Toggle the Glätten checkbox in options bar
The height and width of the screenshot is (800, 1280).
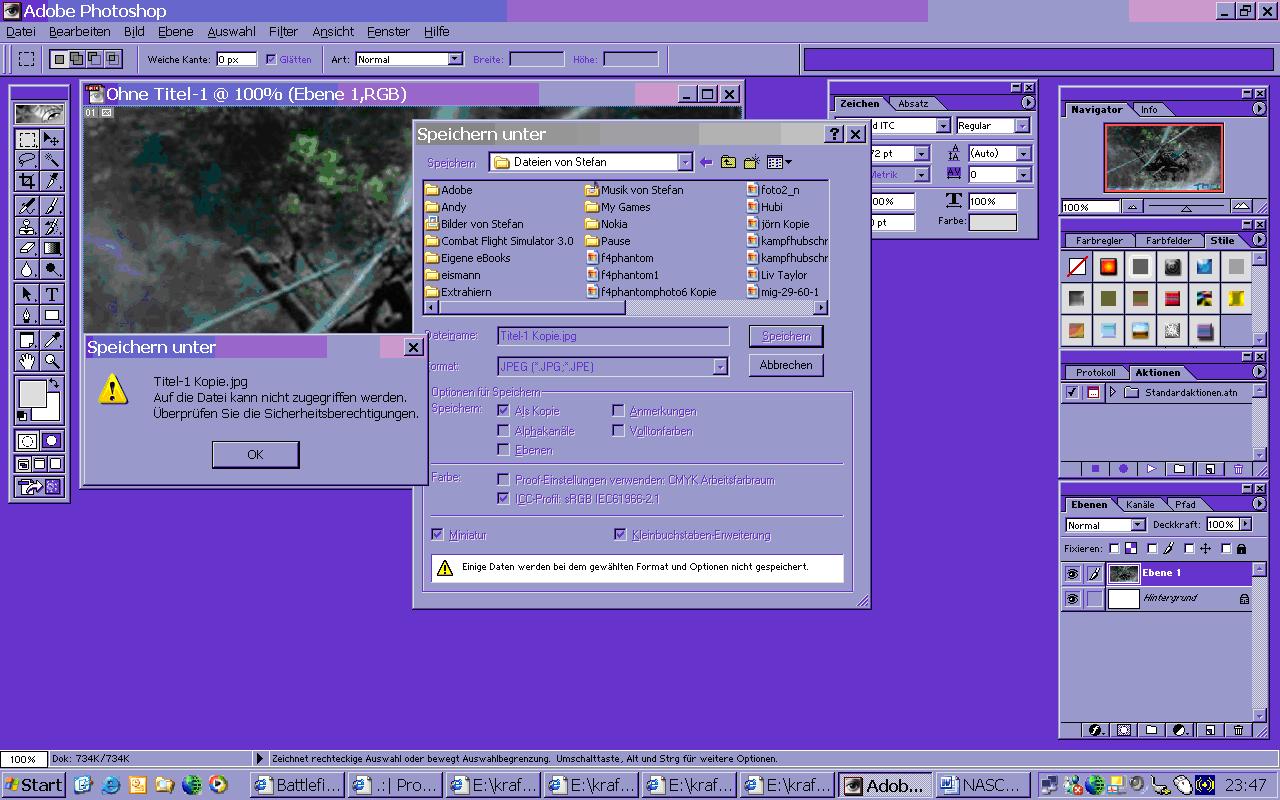point(271,59)
